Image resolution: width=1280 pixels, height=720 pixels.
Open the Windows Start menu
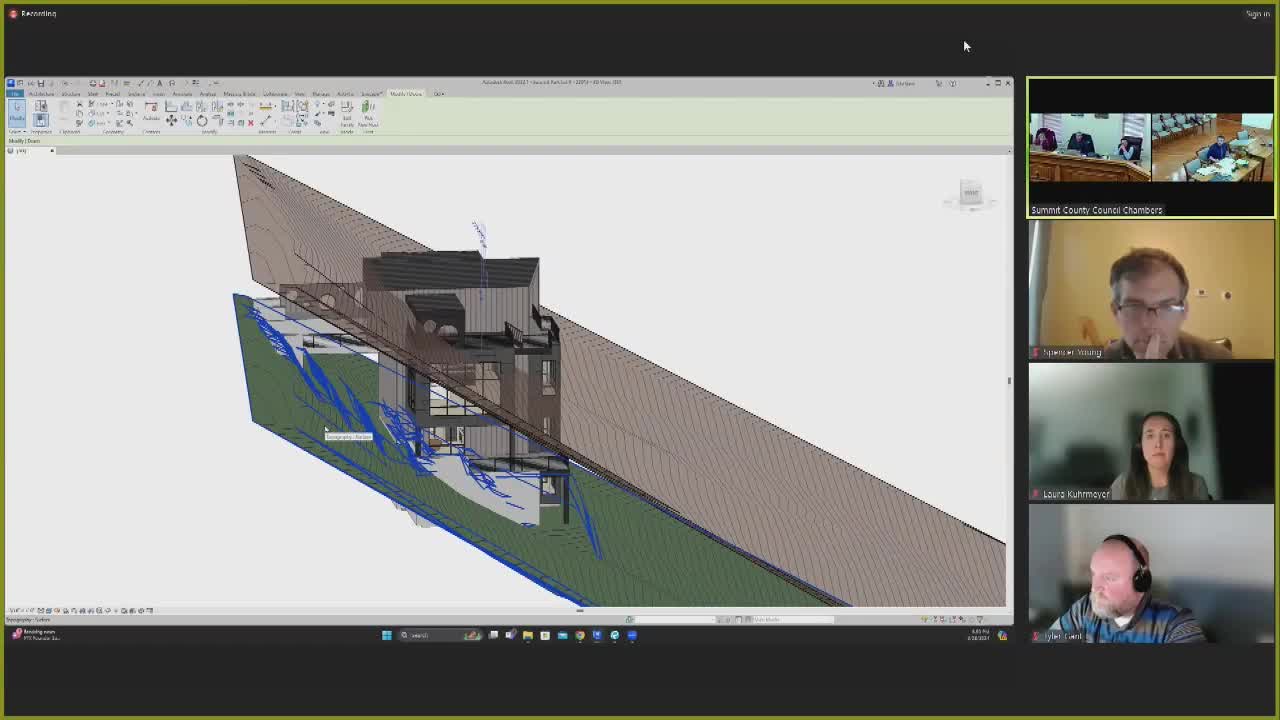[387, 635]
